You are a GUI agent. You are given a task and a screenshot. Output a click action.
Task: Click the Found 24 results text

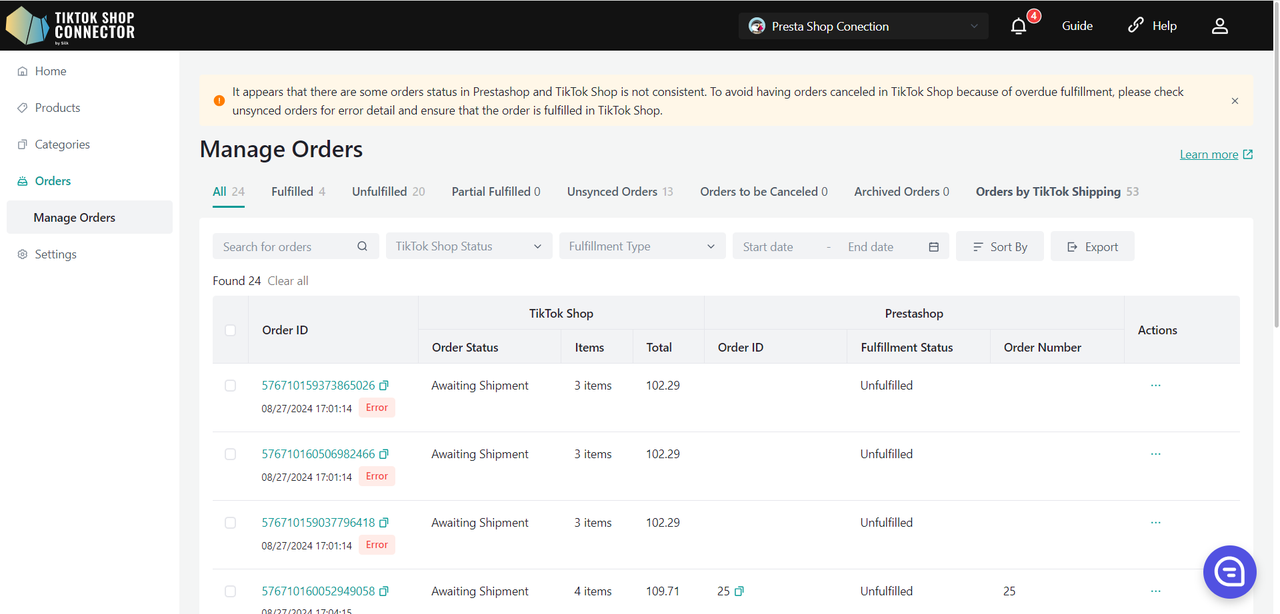(x=237, y=281)
